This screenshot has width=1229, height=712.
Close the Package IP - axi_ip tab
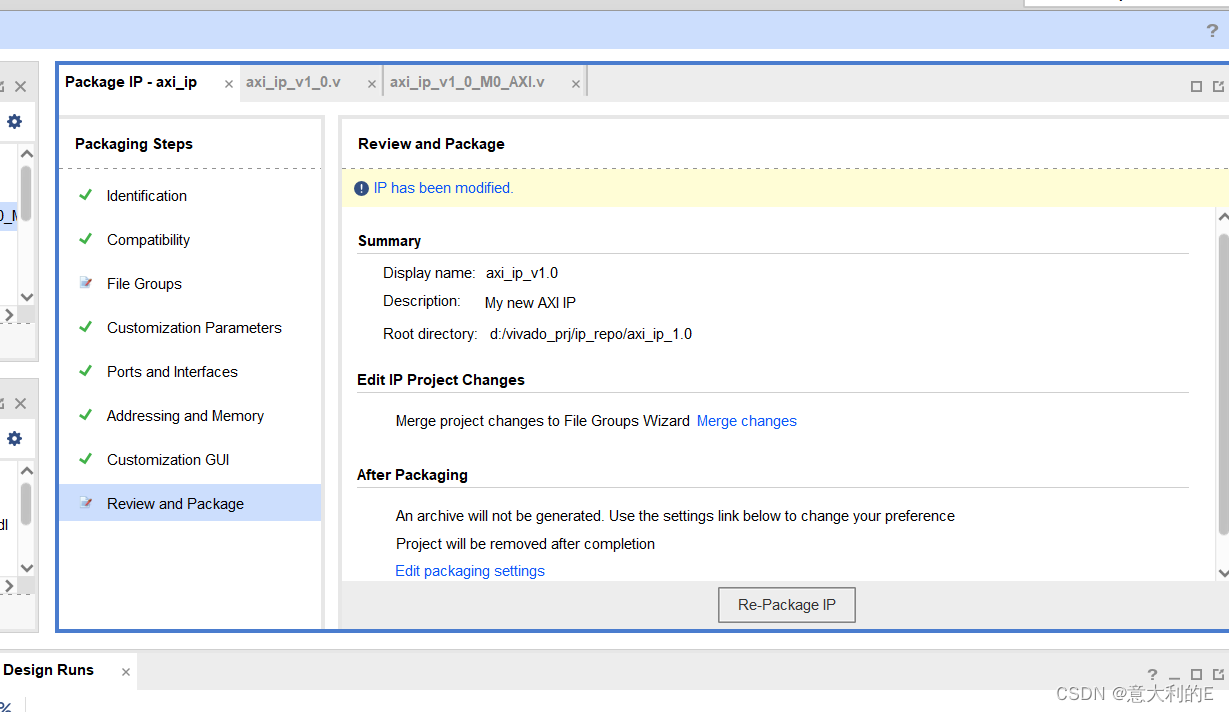[x=229, y=84]
